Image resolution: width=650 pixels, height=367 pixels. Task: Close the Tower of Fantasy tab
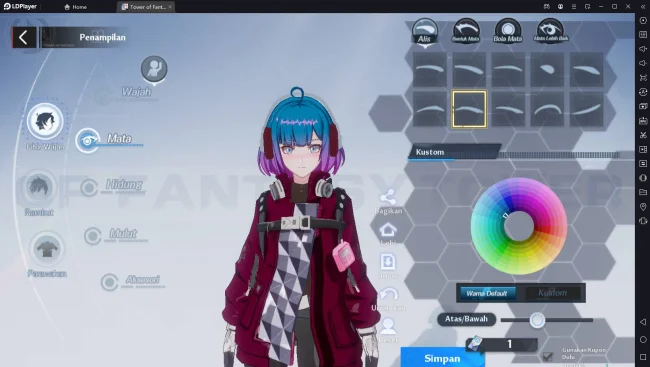point(170,7)
